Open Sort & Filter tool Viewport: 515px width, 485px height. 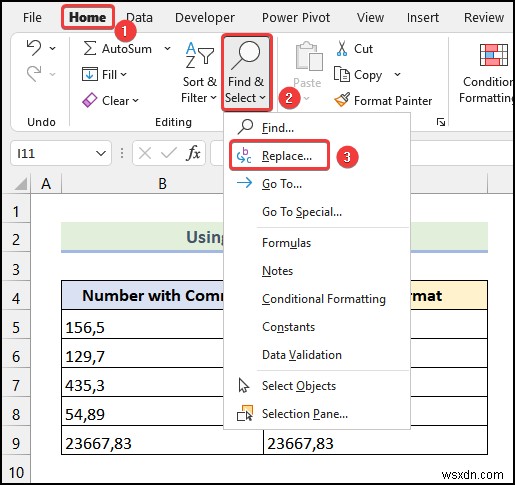(x=199, y=73)
